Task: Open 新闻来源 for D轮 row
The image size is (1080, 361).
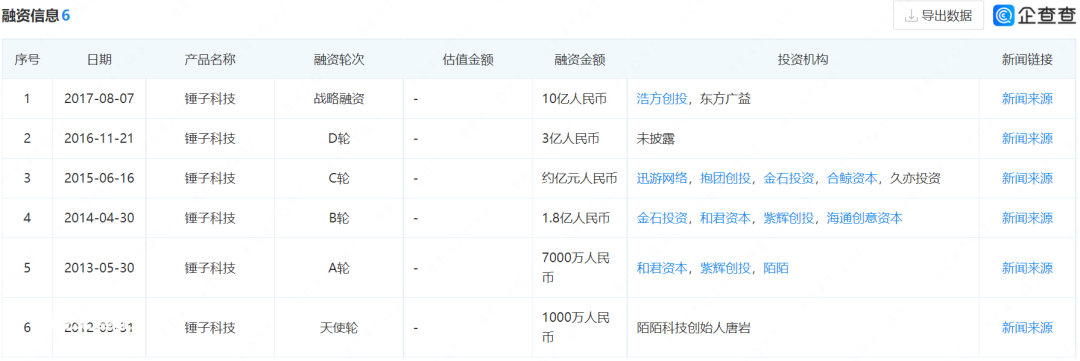Action: coord(1027,138)
